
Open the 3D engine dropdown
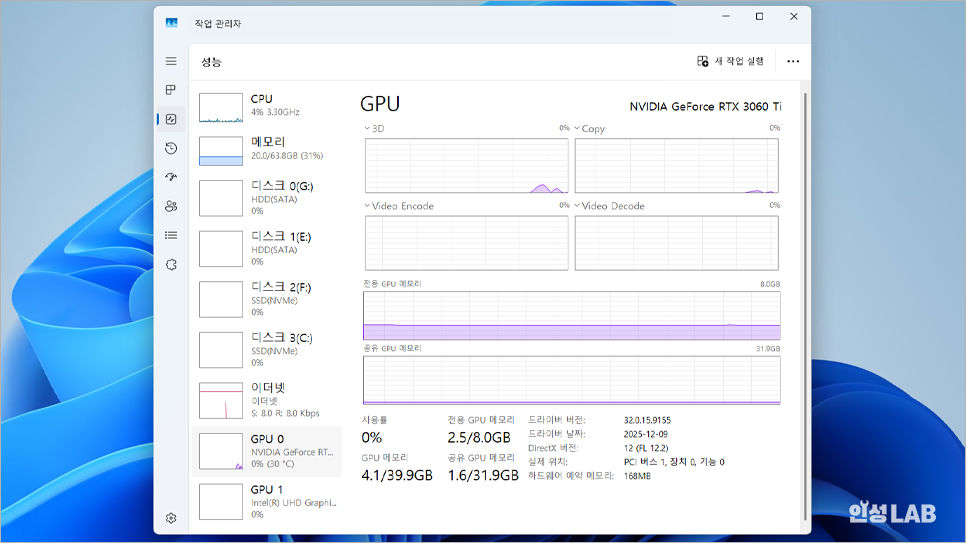[x=374, y=128]
